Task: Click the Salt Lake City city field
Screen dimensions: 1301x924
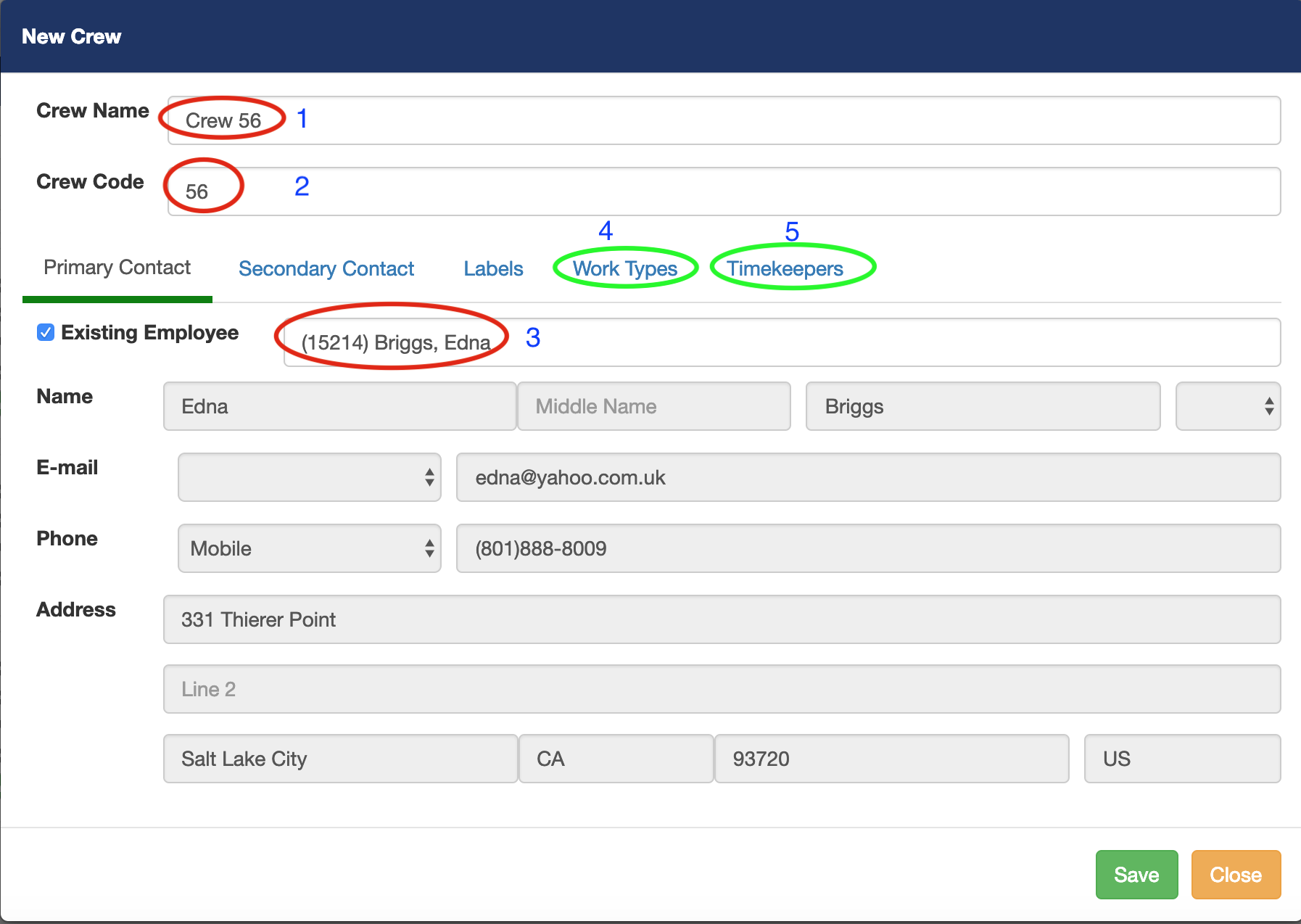Action: tap(340, 759)
